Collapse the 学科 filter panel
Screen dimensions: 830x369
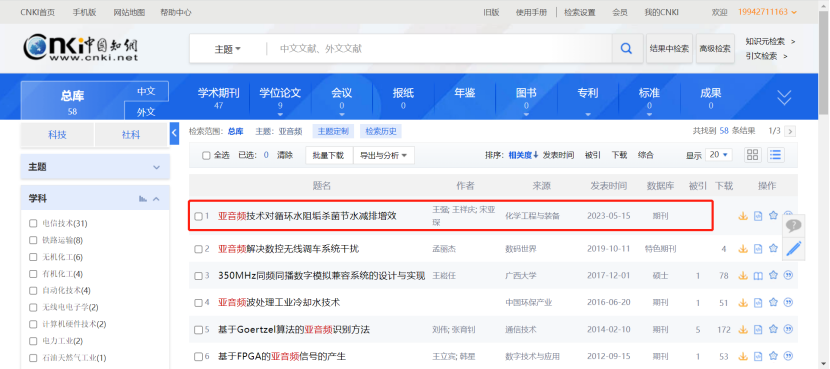click(x=156, y=199)
